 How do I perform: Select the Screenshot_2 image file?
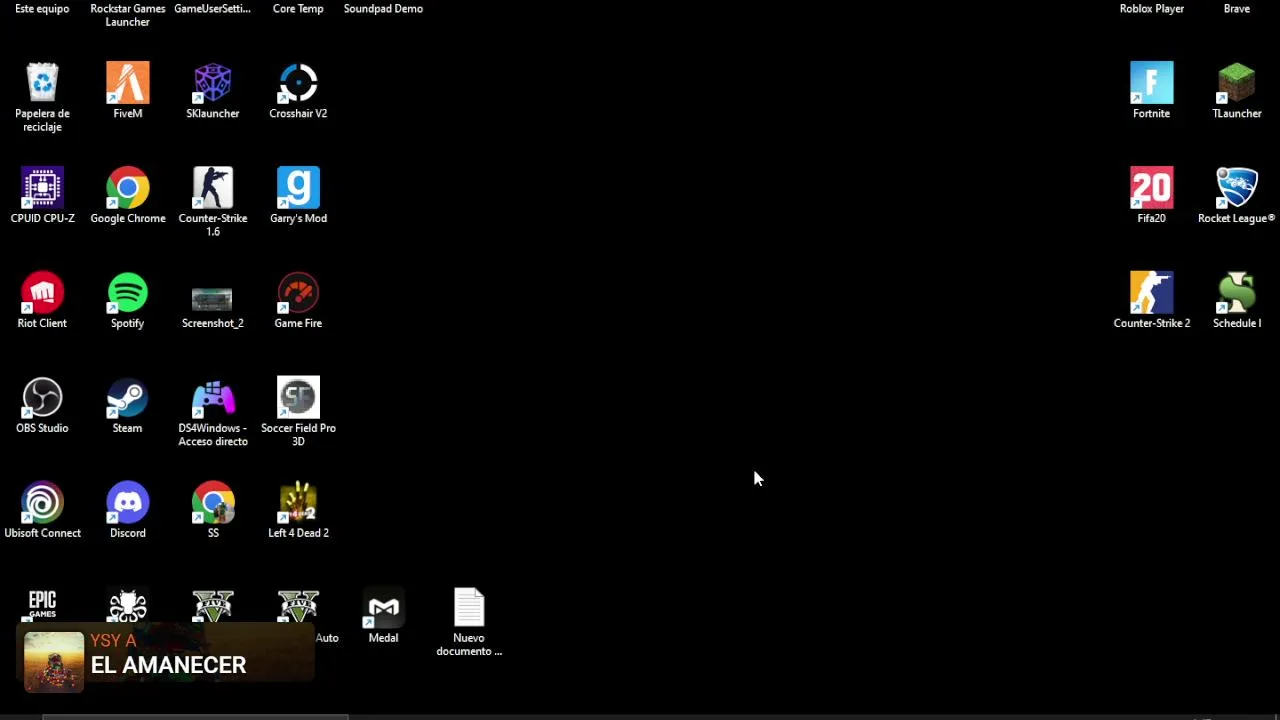213,298
